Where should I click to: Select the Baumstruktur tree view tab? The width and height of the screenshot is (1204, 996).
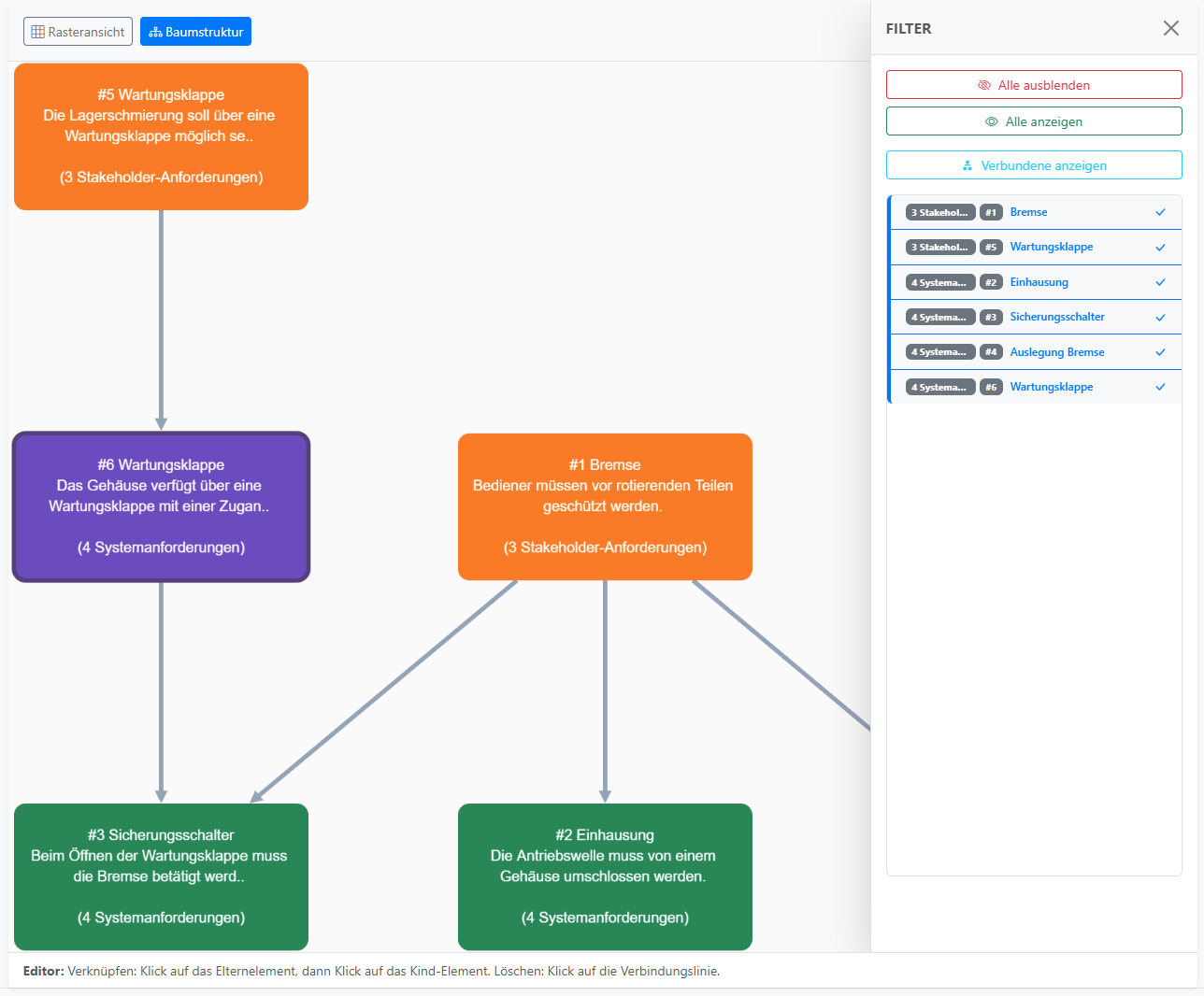[195, 32]
